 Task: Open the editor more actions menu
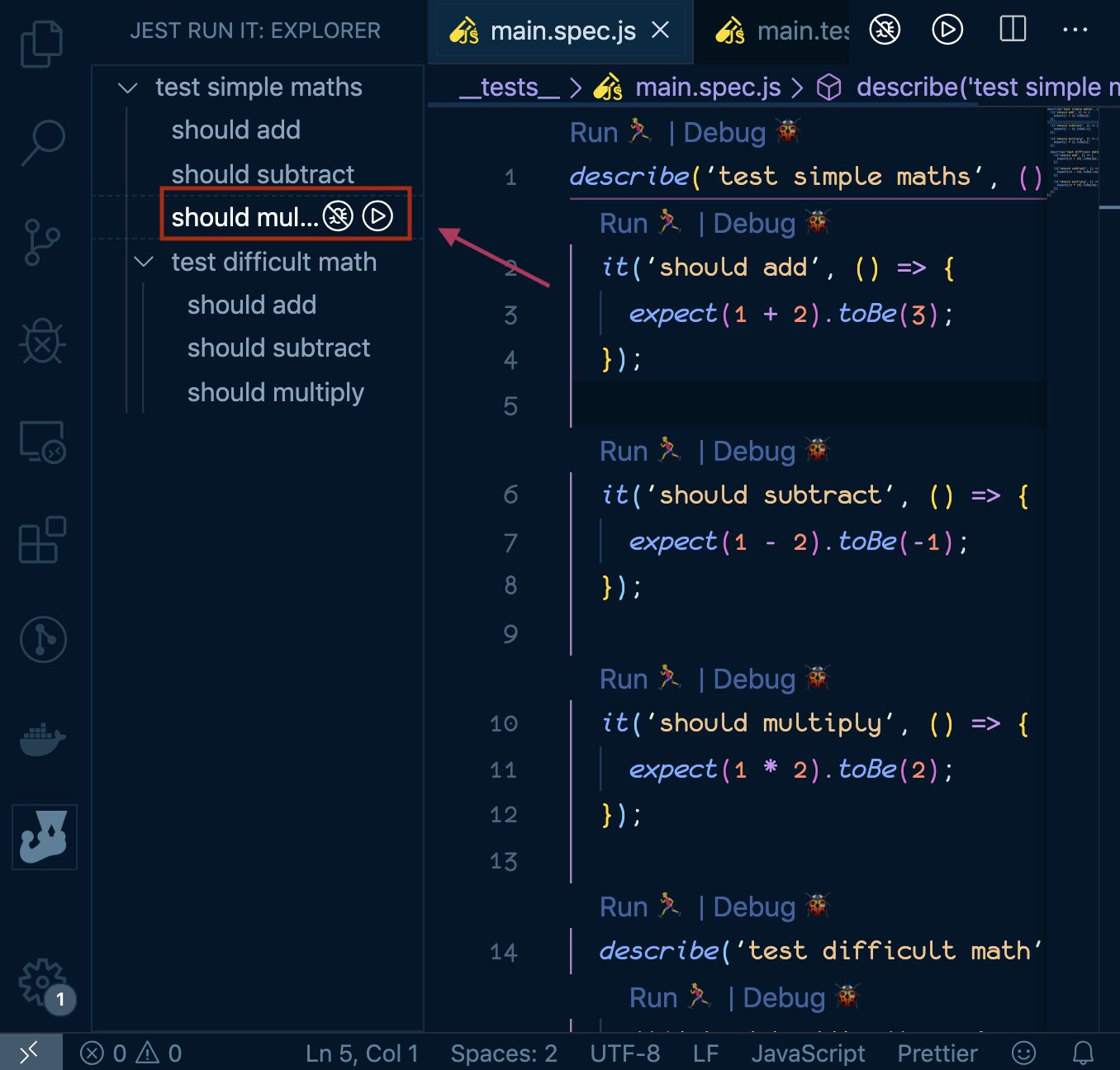(x=1075, y=30)
